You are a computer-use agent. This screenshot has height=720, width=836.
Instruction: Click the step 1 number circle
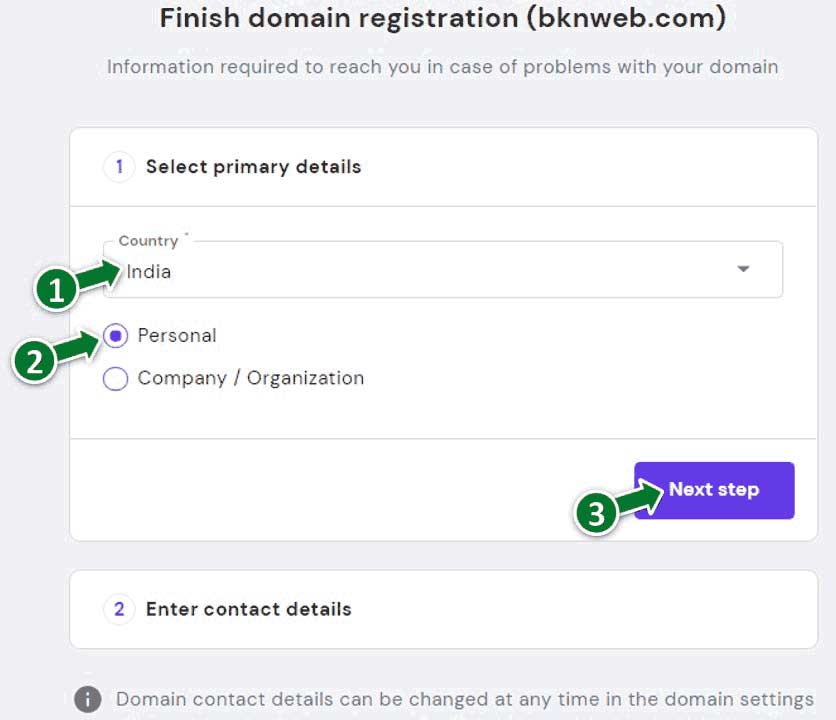tap(119, 167)
